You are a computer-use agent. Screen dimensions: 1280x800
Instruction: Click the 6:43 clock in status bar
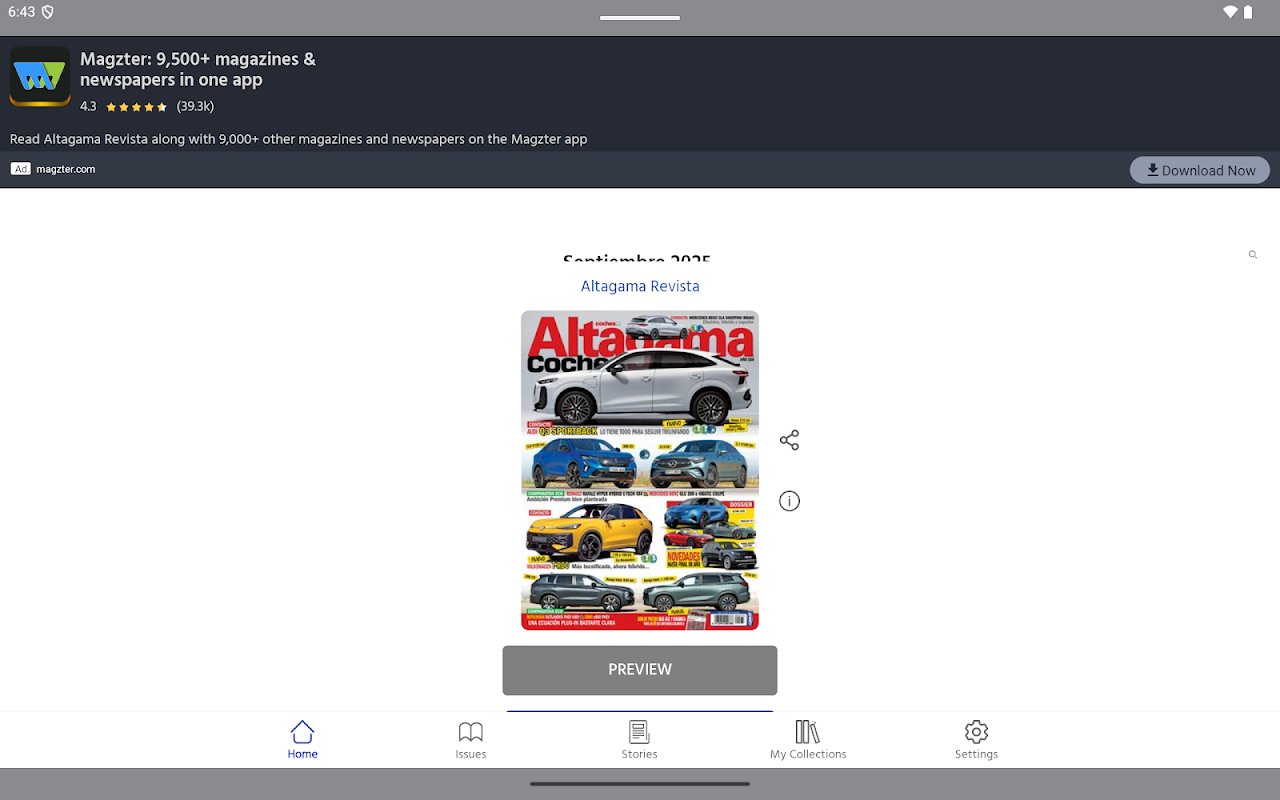point(21,12)
